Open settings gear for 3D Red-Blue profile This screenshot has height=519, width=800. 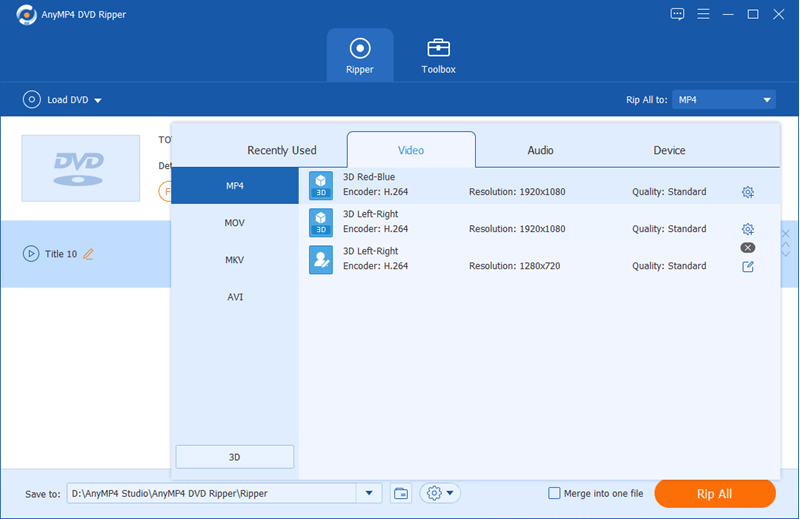(747, 192)
